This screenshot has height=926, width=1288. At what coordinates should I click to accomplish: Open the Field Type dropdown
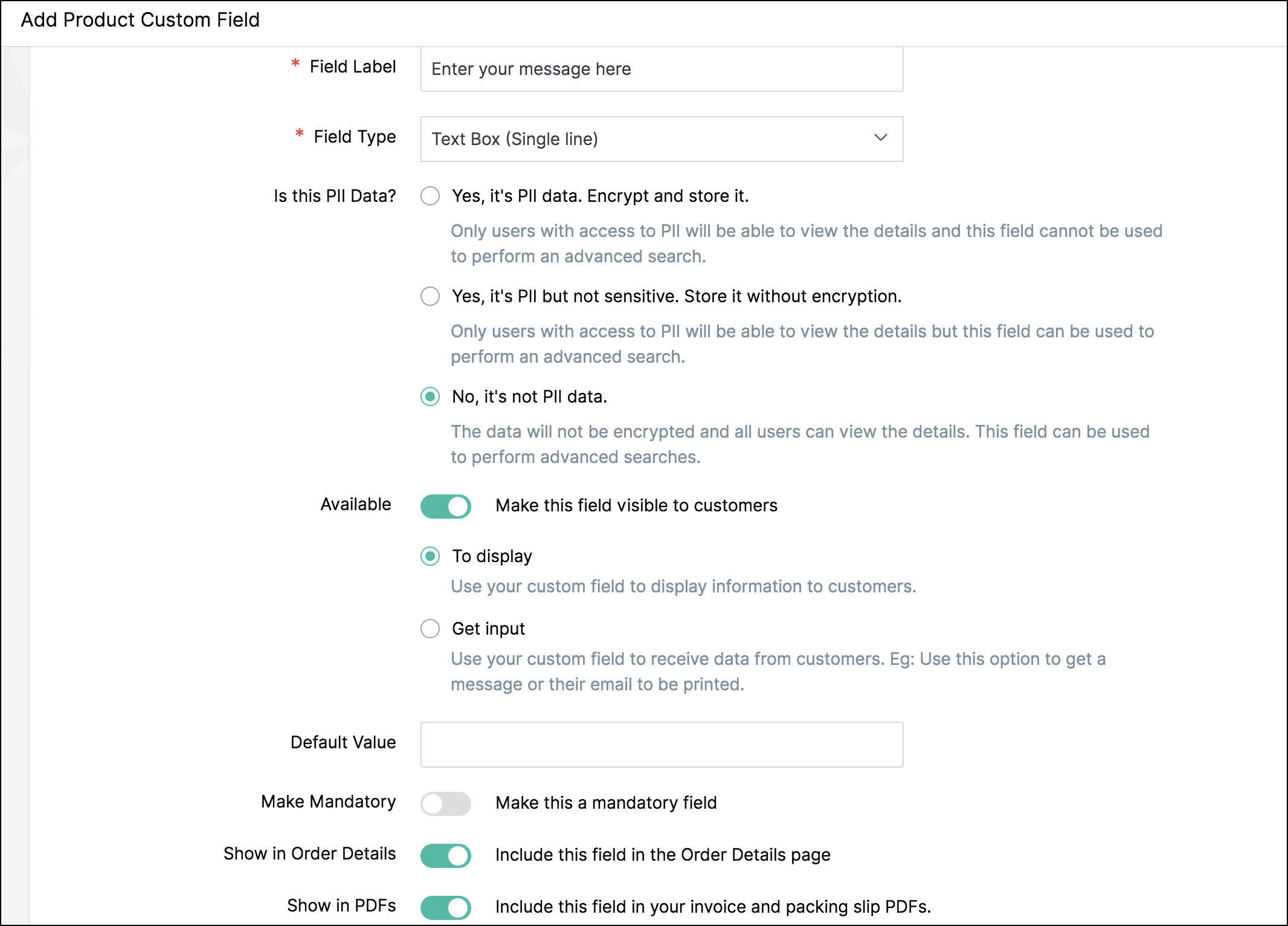pos(662,139)
